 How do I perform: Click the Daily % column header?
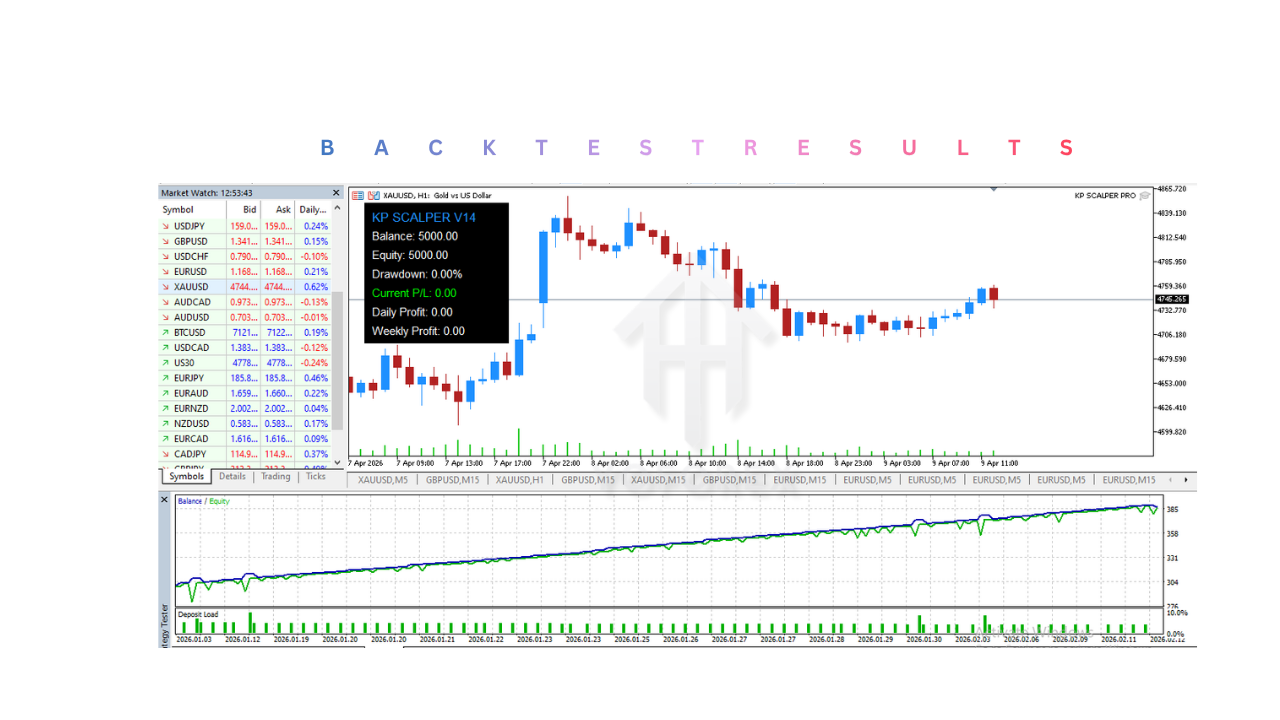tap(313, 209)
